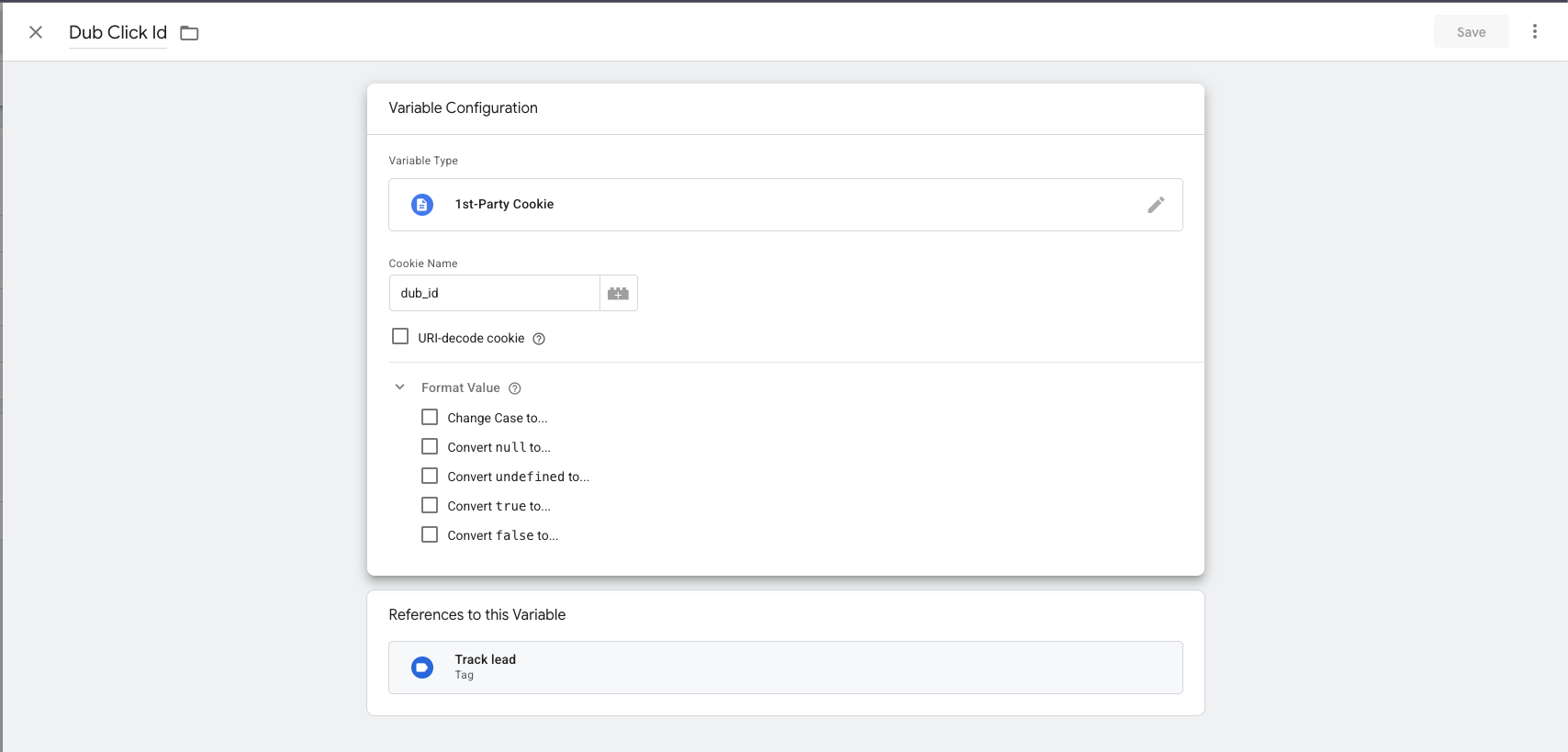
Task: Toggle the Convert false to checkbox
Action: coord(430,535)
